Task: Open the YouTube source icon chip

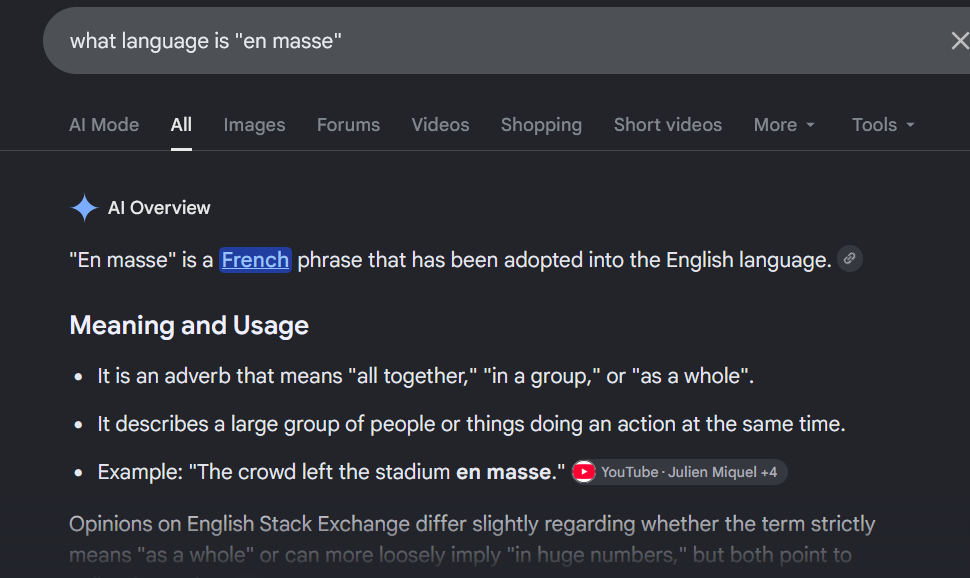Action: 583,472
